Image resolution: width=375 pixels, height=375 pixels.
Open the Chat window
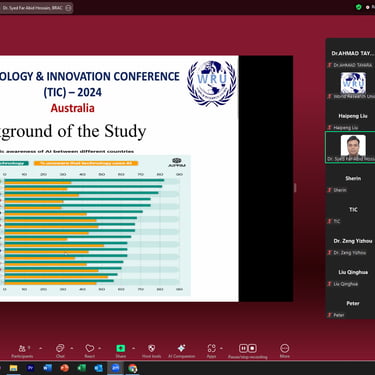point(60,351)
